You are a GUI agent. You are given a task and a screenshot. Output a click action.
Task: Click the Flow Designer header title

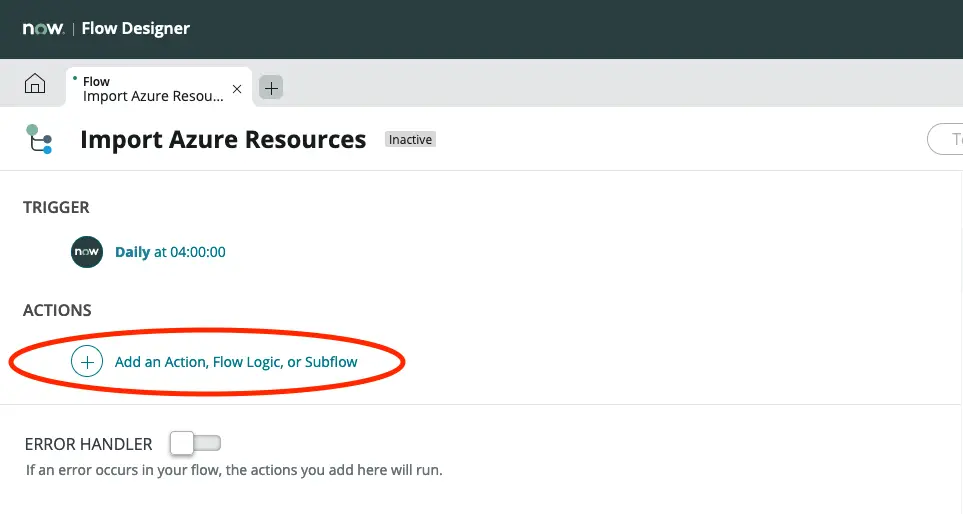[135, 28]
